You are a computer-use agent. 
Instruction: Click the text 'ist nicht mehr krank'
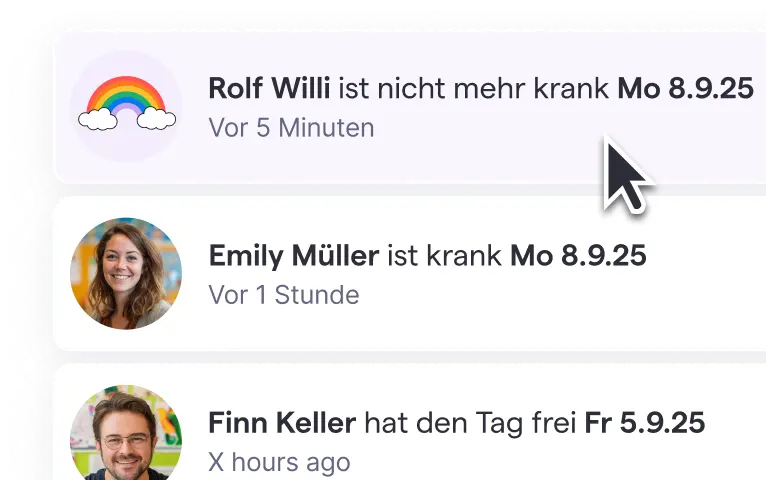(474, 88)
